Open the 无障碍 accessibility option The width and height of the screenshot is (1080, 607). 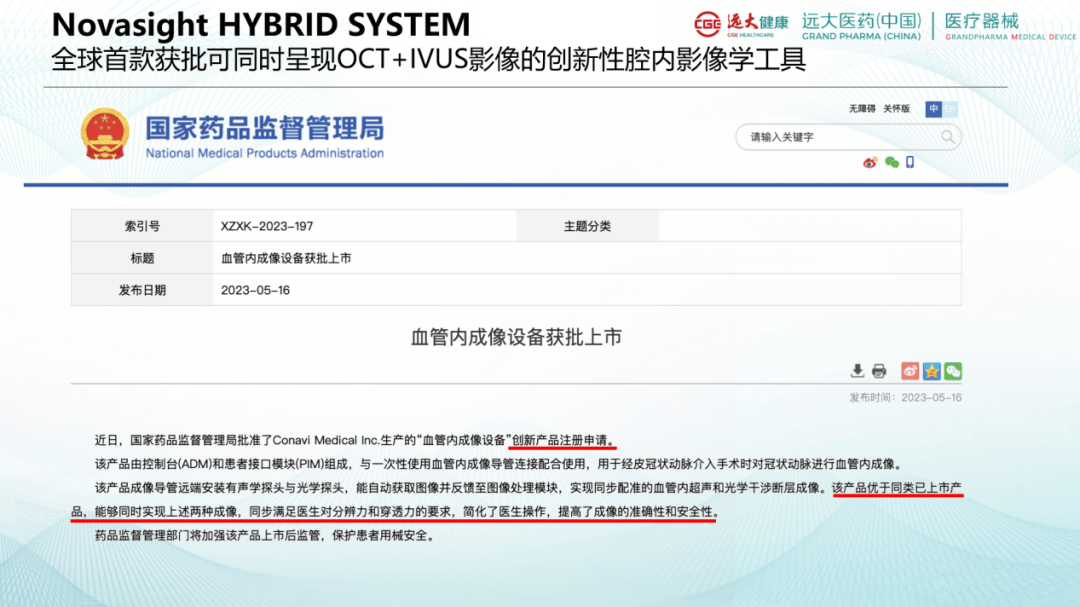pyautogui.click(x=862, y=108)
